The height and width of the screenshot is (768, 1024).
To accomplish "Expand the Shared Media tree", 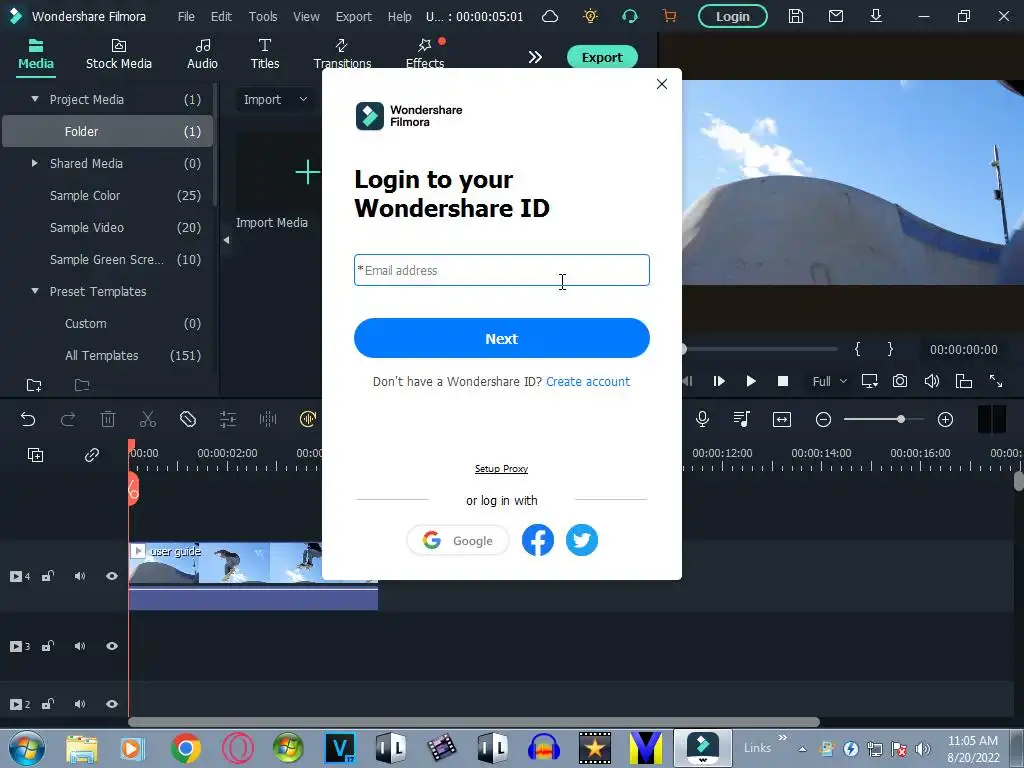I will pyautogui.click(x=35, y=163).
